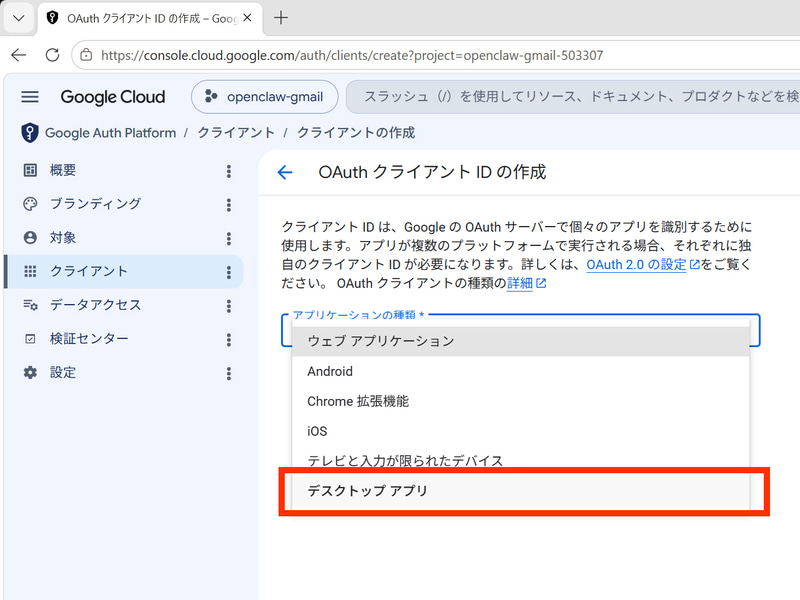The width and height of the screenshot is (800, 600).
Task: Go to データアクセス in the sidebar
Action: 95,305
